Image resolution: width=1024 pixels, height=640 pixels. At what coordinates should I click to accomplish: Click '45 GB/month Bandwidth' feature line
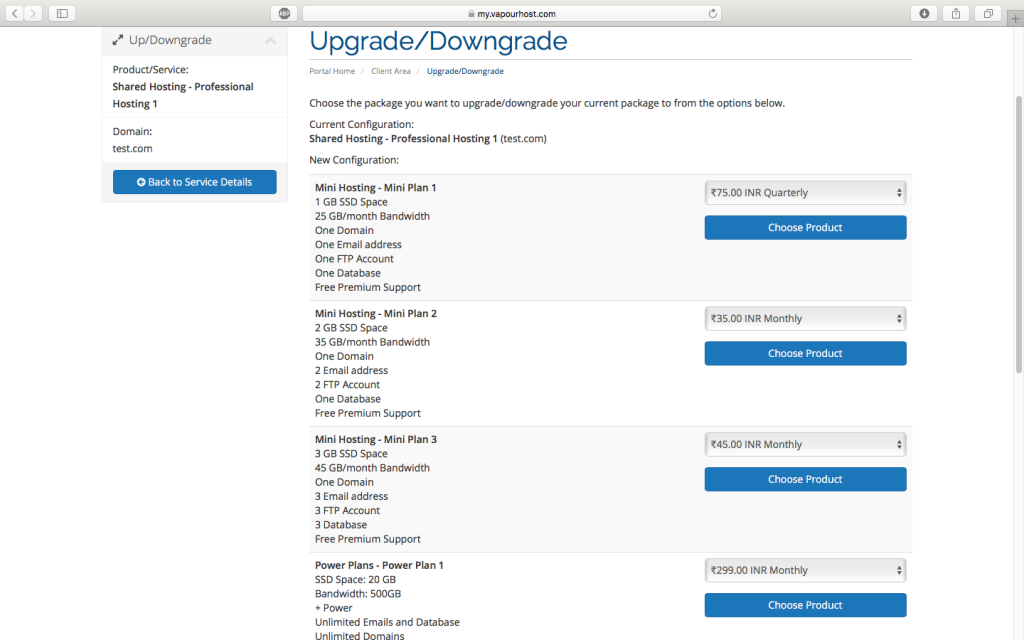click(x=372, y=468)
